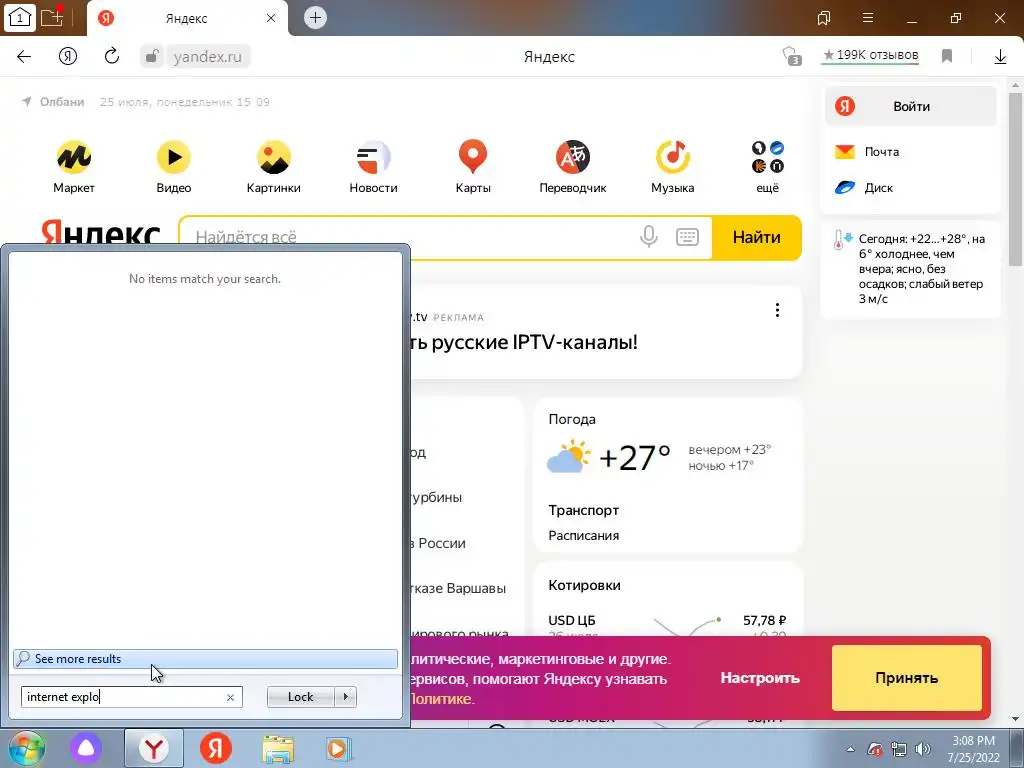Bookmark the page with bookmark icon

pyautogui.click(x=947, y=56)
